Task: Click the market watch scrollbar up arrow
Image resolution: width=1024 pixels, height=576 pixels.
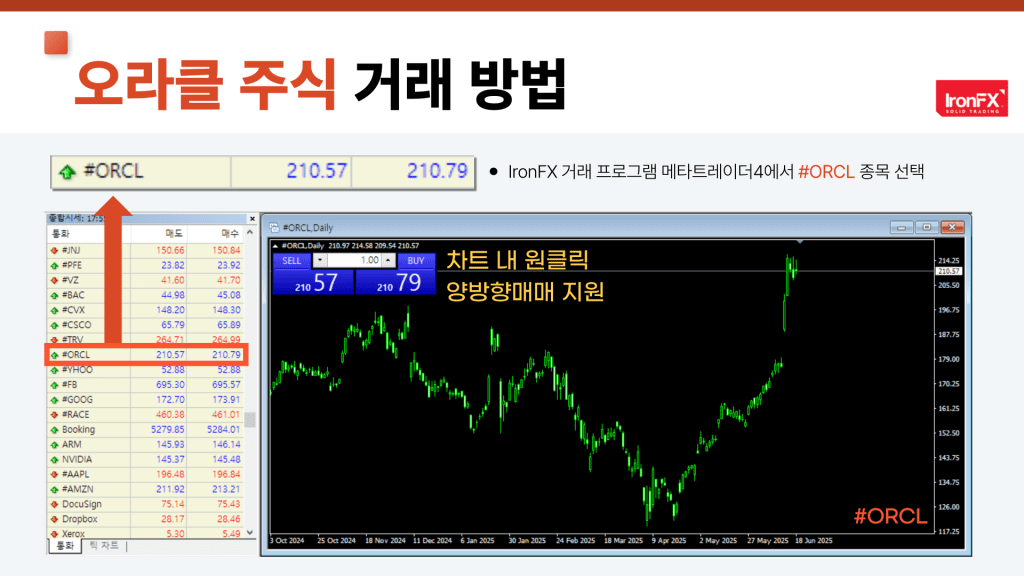Action: [x=250, y=233]
